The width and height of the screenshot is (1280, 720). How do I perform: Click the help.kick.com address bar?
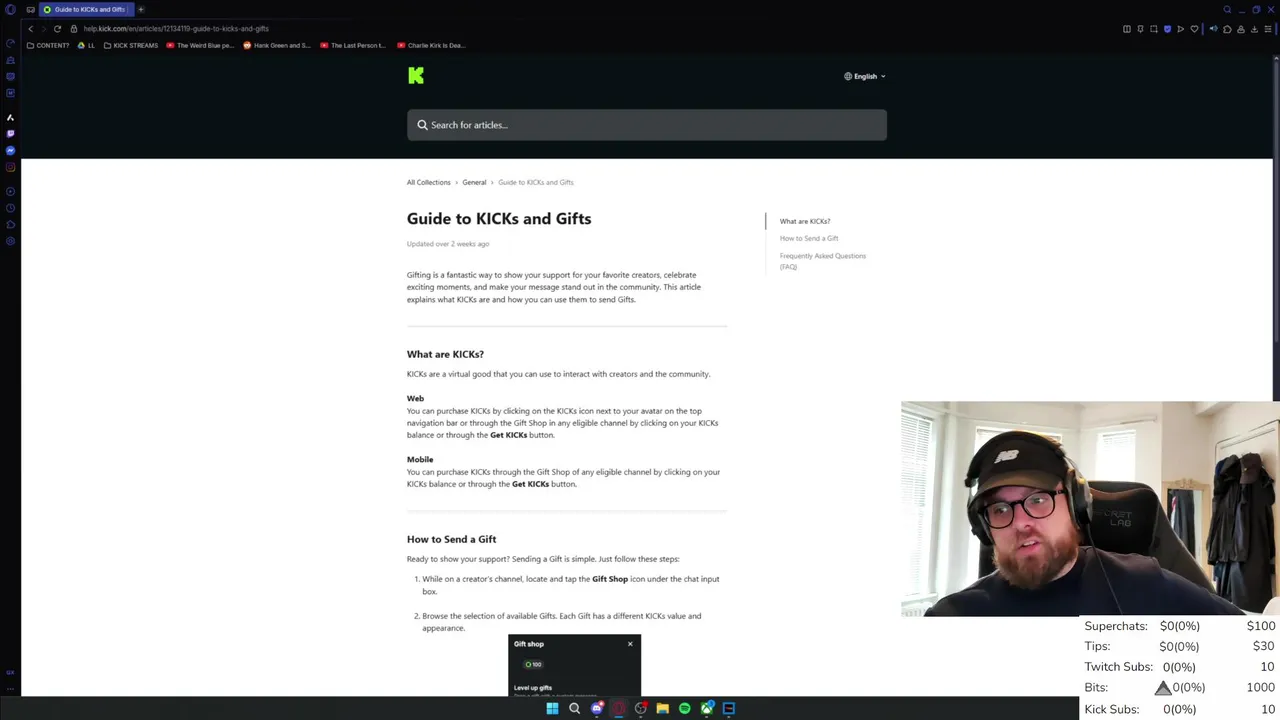coord(176,28)
